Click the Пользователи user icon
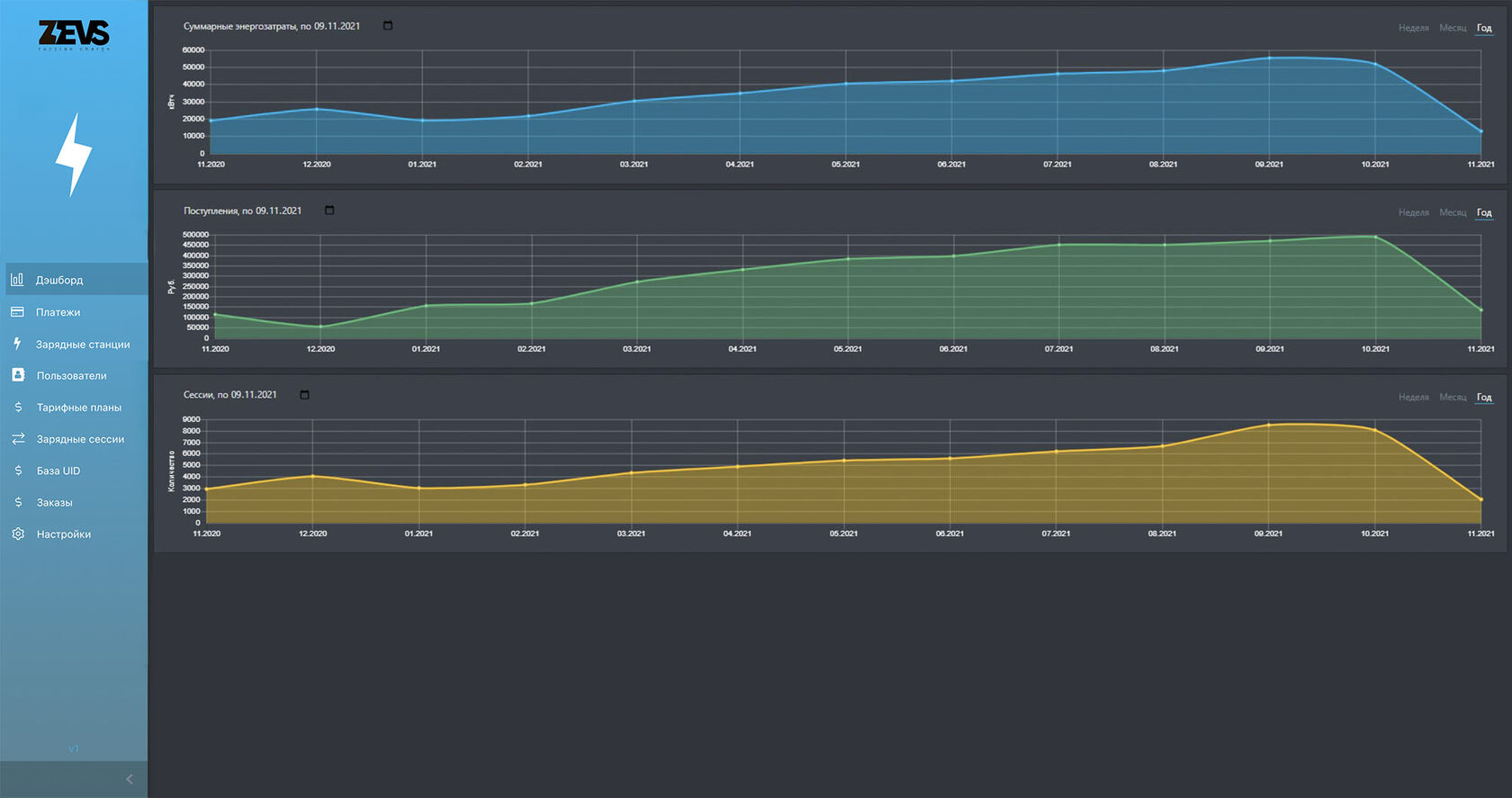The height and width of the screenshot is (798, 1512). (x=18, y=375)
